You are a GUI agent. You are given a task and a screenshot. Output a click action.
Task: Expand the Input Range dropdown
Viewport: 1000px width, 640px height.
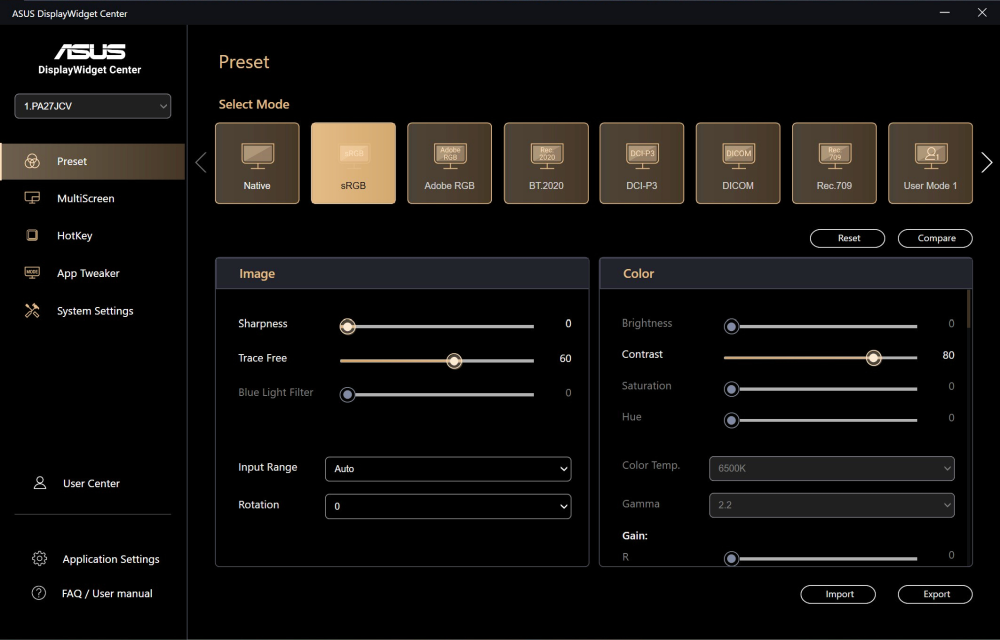(447, 468)
